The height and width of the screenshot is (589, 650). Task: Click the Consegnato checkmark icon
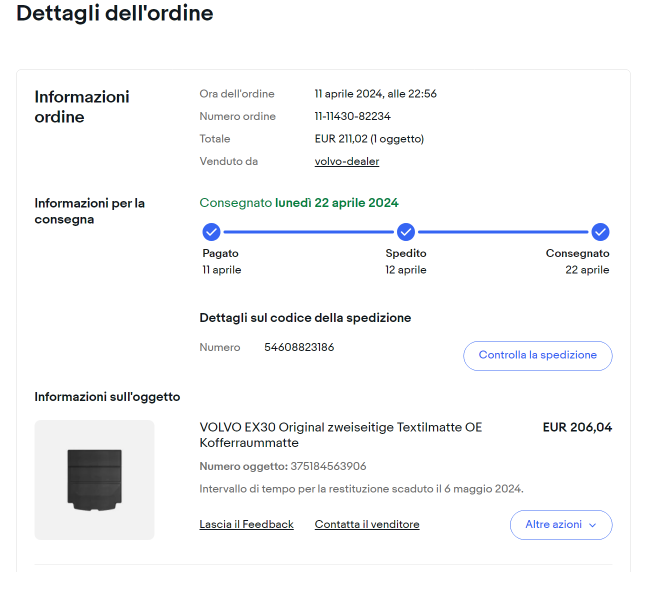pos(600,232)
